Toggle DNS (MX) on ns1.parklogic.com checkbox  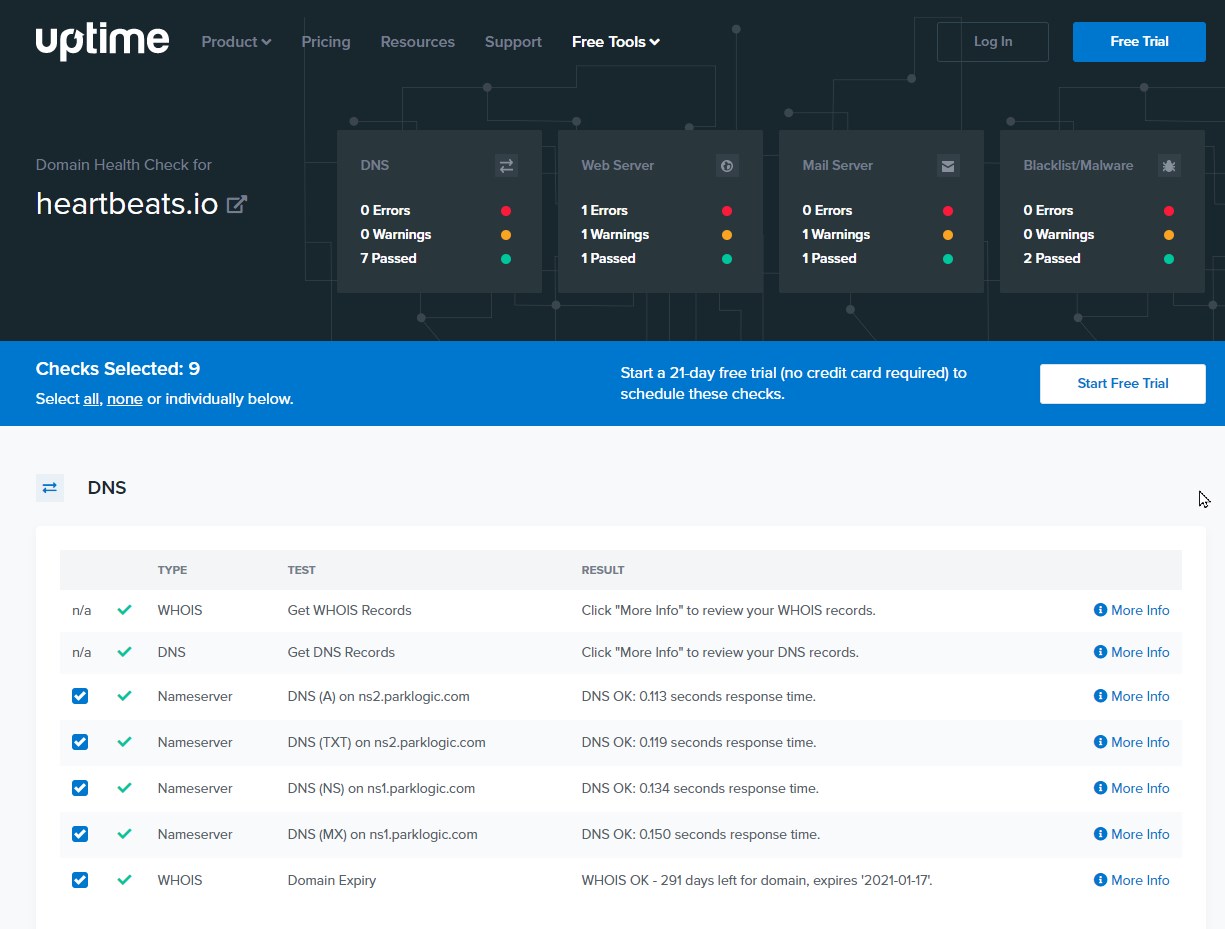click(80, 834)
